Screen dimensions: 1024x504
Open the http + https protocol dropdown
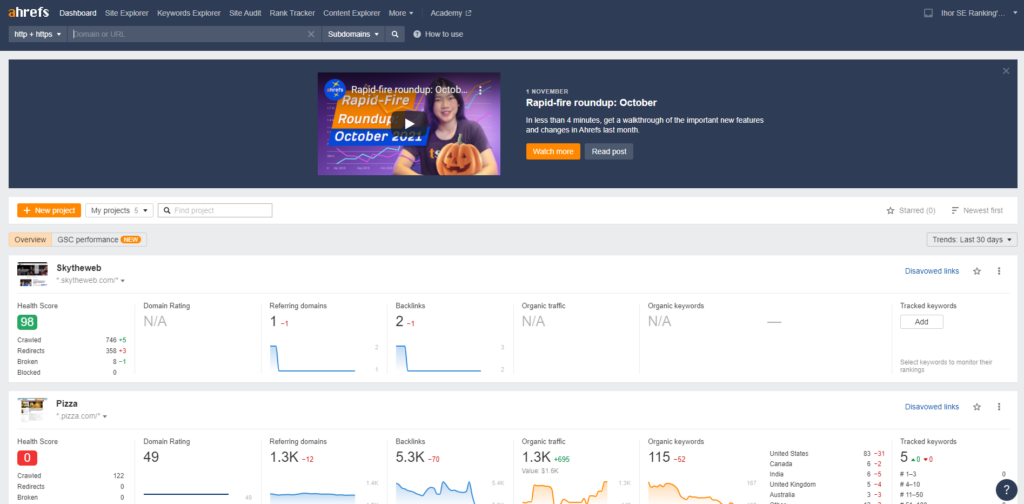click(37, 34)
